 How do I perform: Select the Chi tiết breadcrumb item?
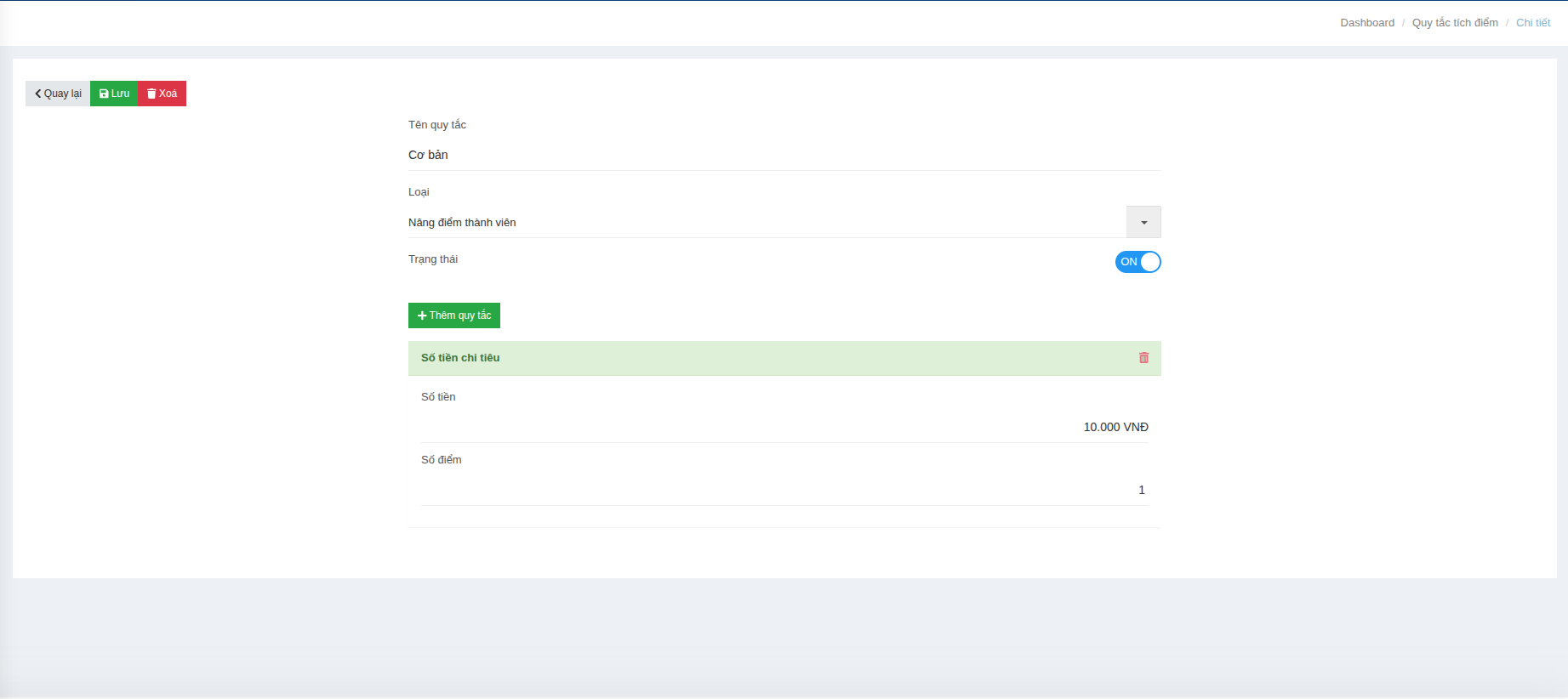pyautogui.click(x=1532, y=23)
